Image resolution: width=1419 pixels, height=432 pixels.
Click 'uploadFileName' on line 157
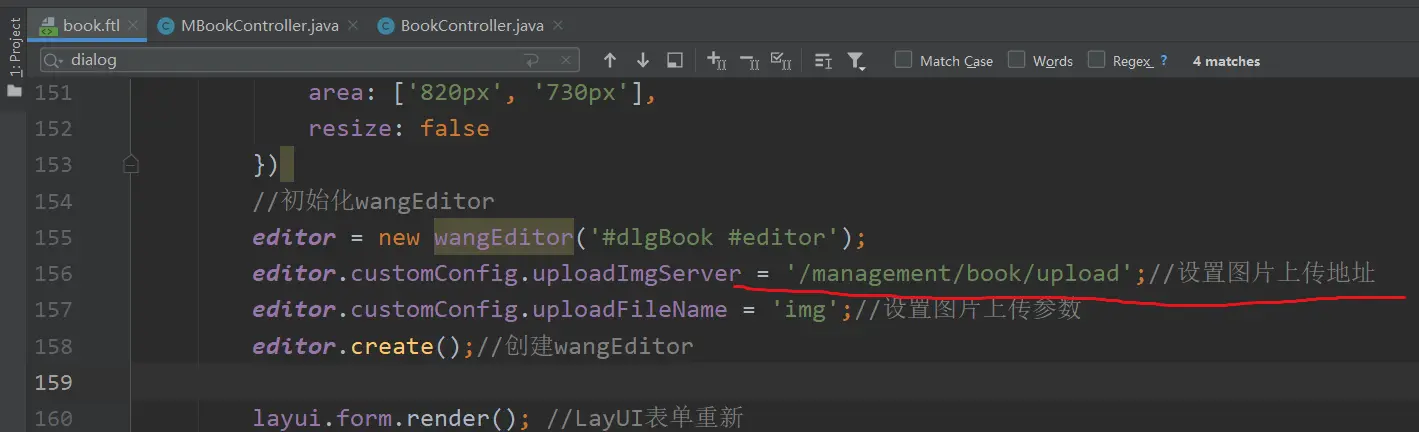pos(629,309)
